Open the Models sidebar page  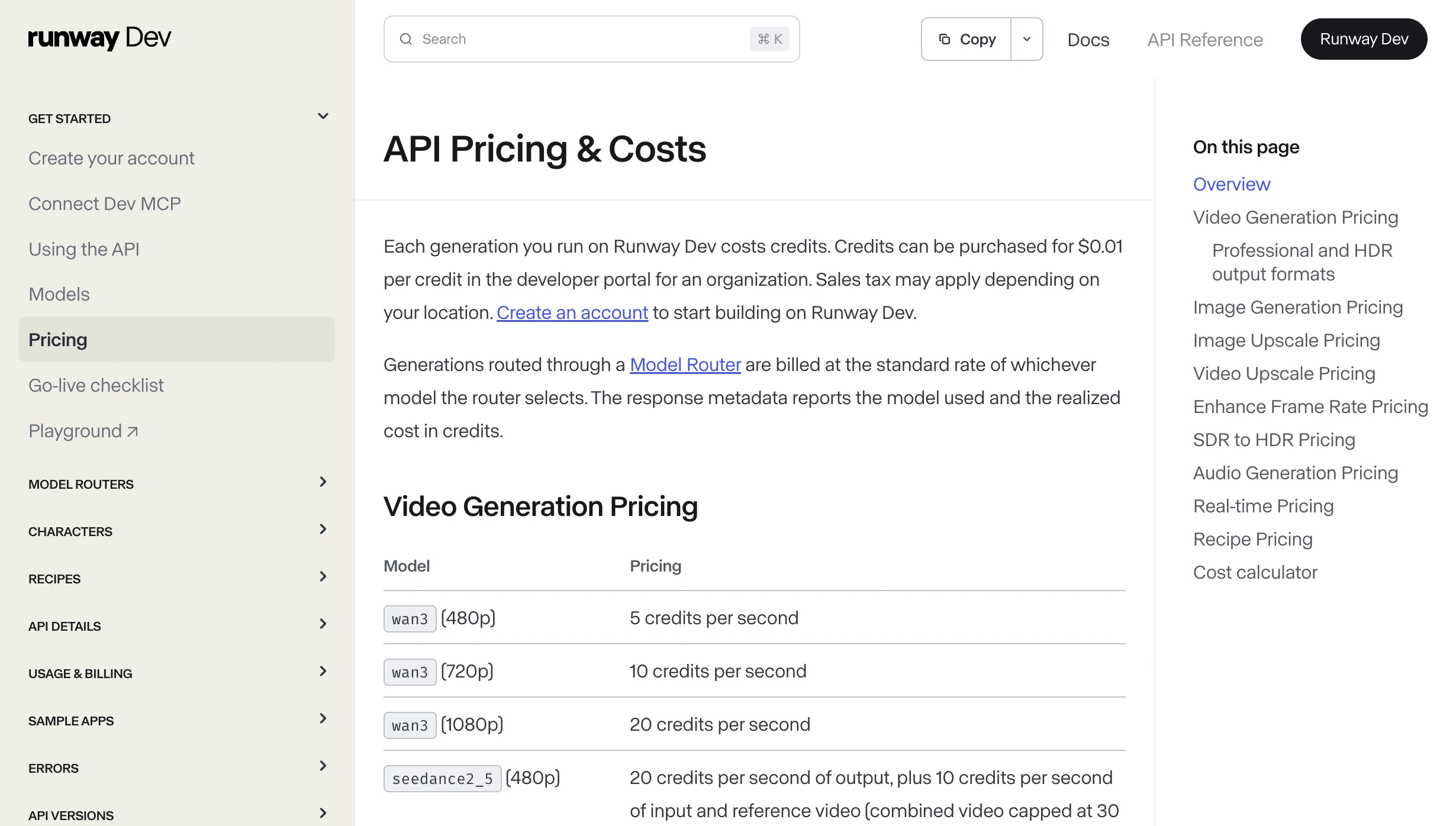[x=59, y=294]
